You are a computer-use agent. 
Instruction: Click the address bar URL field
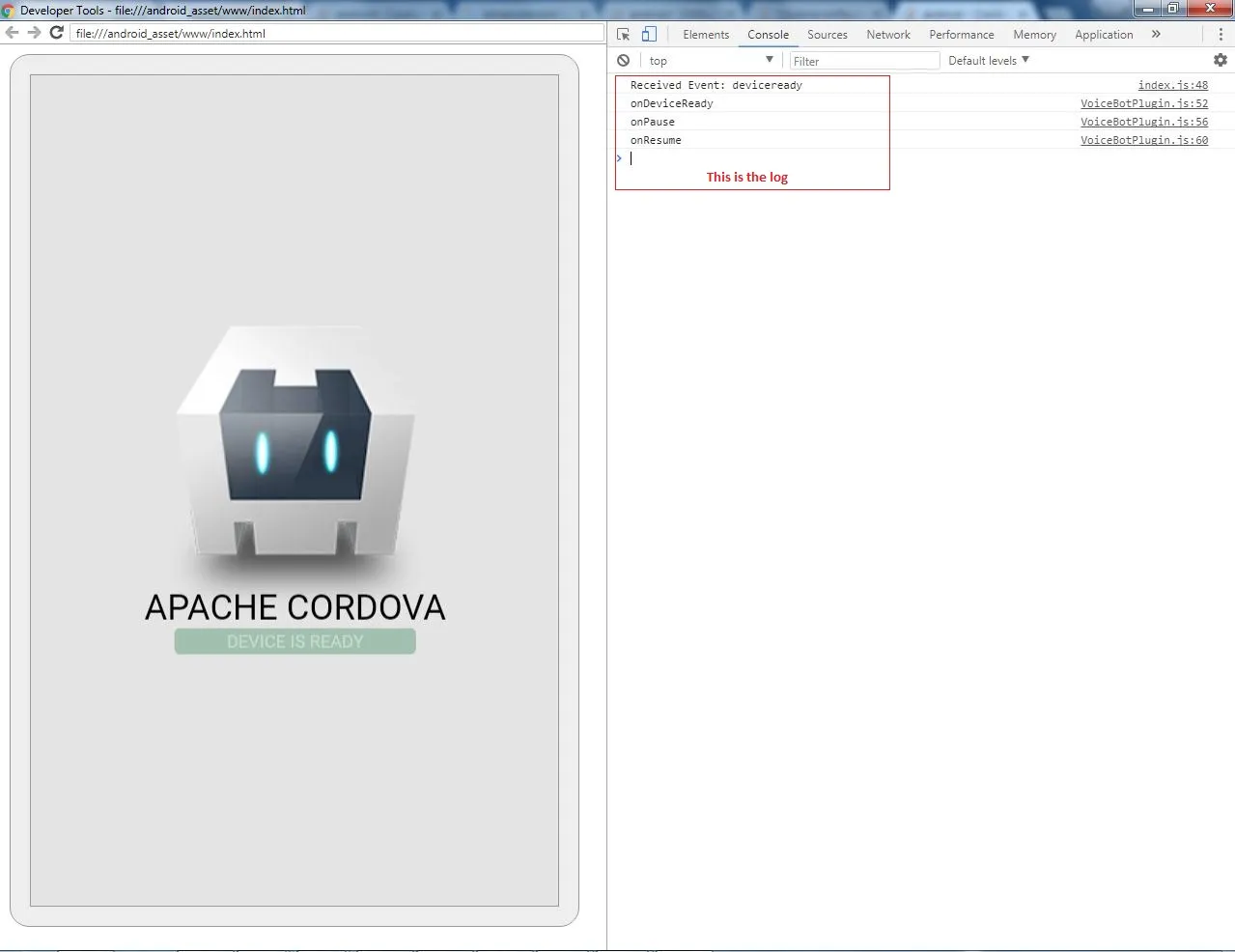click(x=336, y=33)
